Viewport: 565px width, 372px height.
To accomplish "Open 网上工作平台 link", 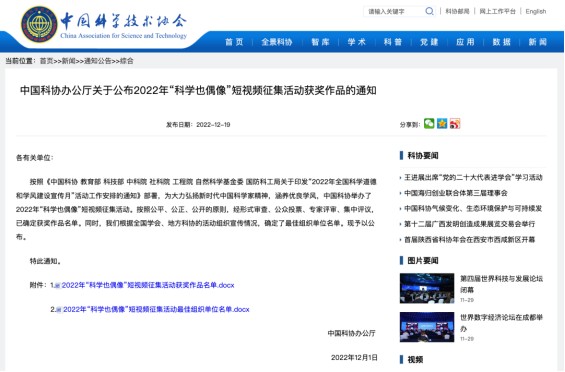I will pos(497,12).
